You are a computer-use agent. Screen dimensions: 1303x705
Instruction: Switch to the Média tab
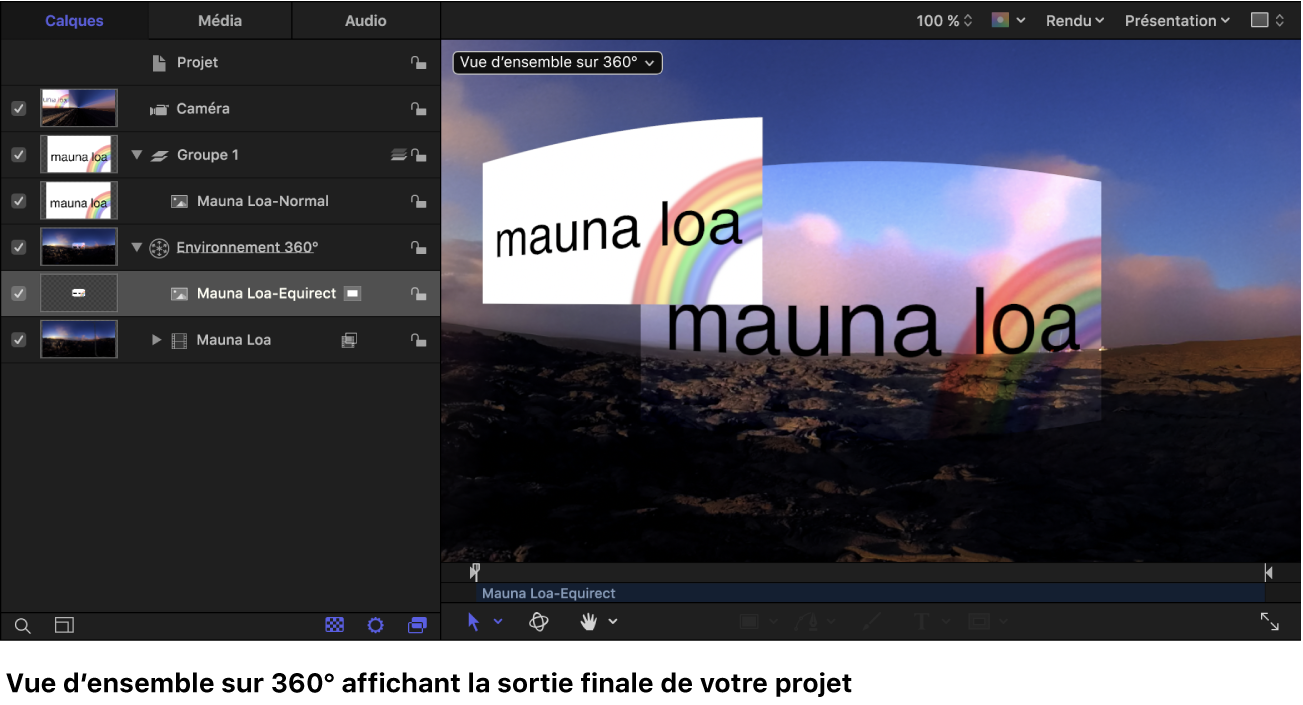click(219, 20)
